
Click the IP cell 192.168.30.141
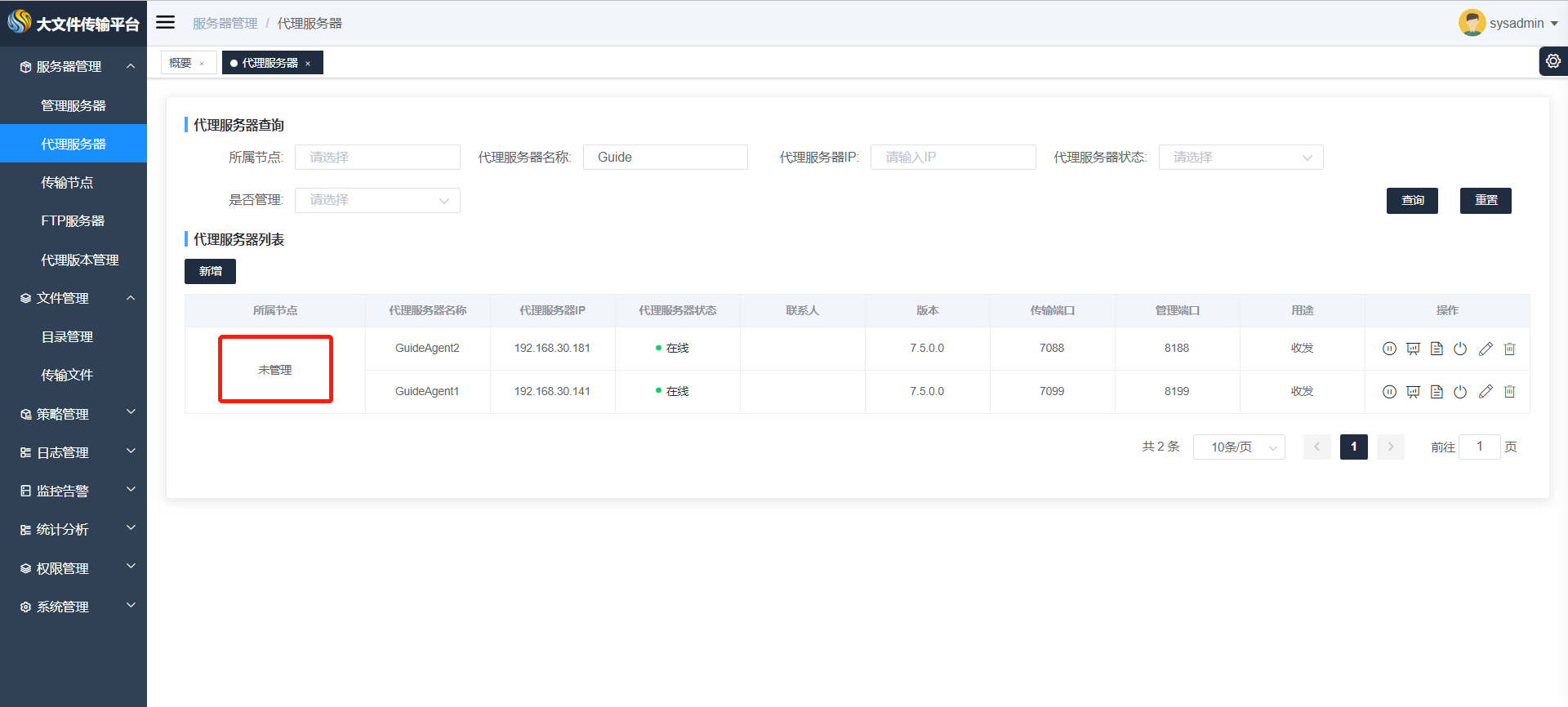[552, 392]
